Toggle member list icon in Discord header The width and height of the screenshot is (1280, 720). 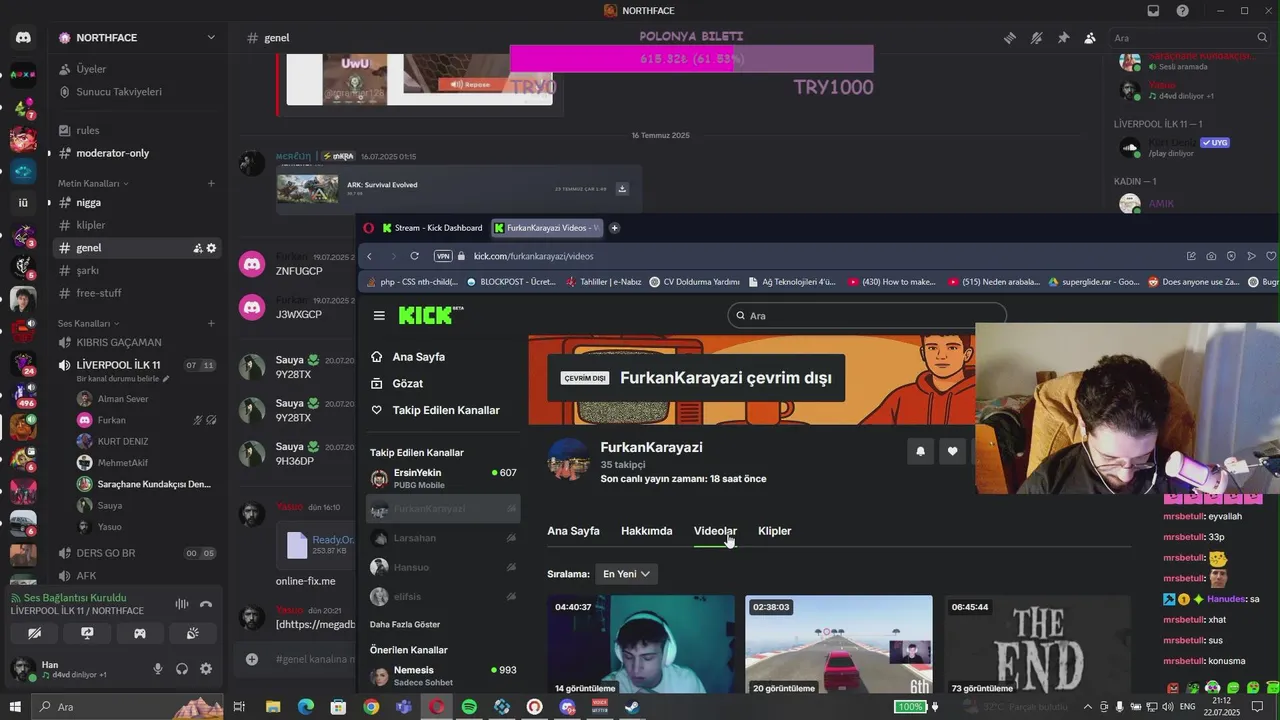pos(1090,38)
